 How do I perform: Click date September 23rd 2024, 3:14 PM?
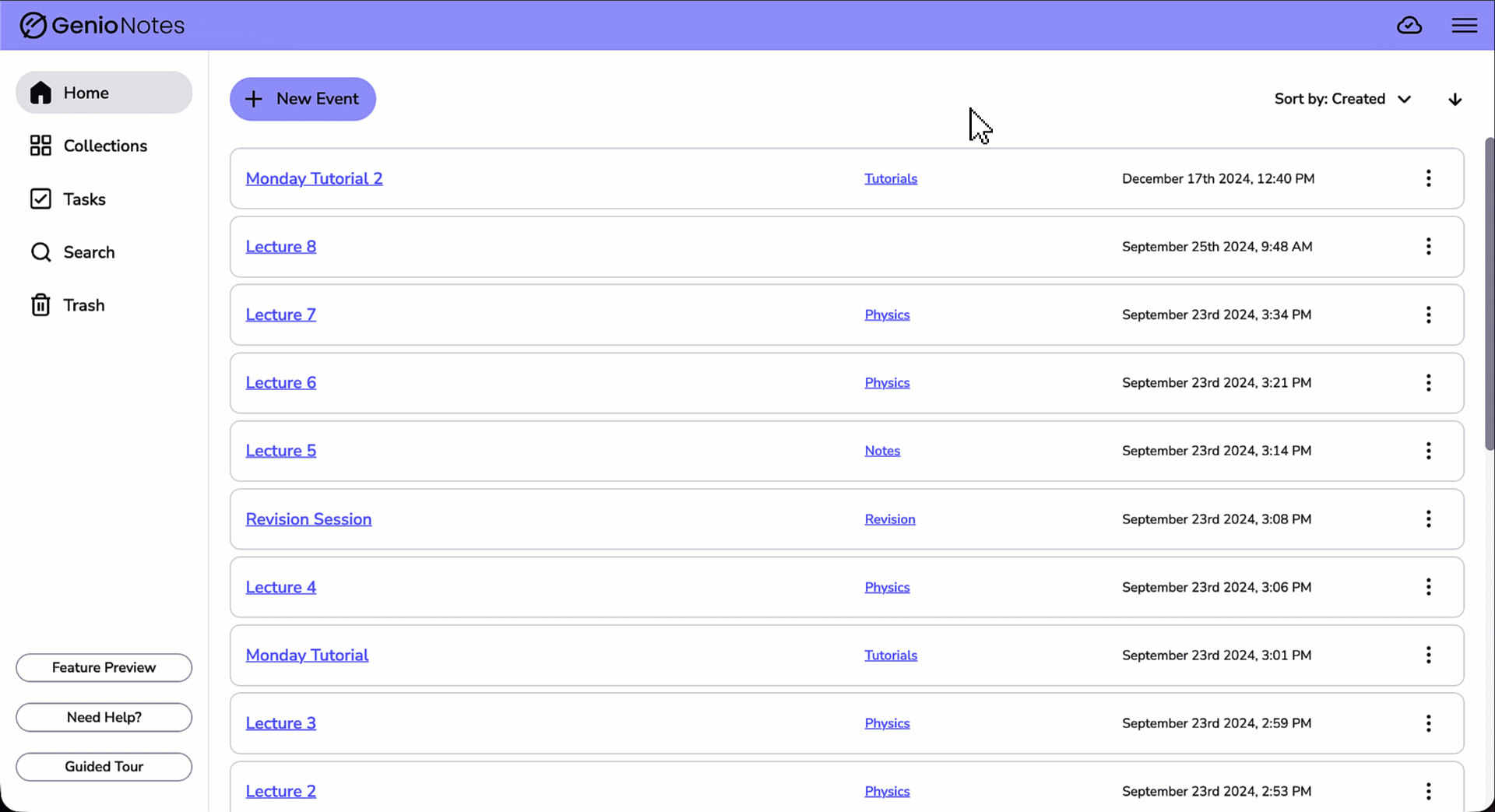tap(1216, 451)
